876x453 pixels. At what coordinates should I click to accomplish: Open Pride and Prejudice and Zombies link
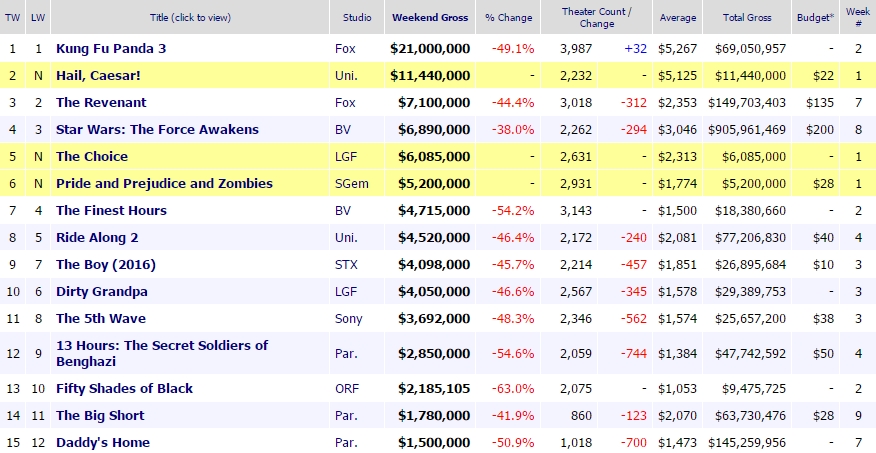pos(164,183)
